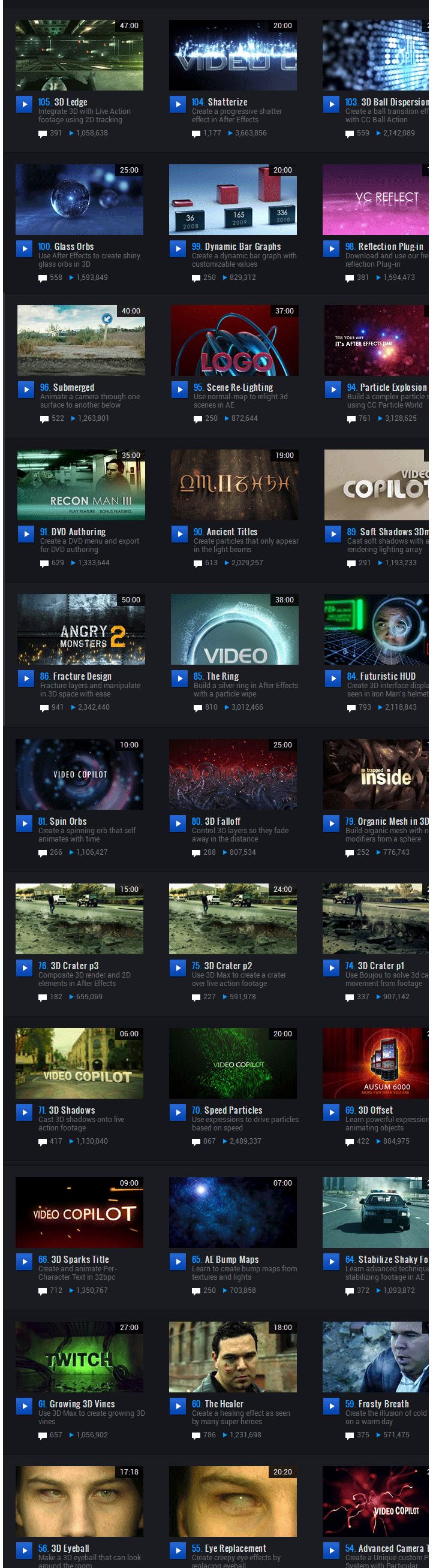Screen dimensions: 433x1568
Task: Click Submerged description text
Action: point(89,400)
